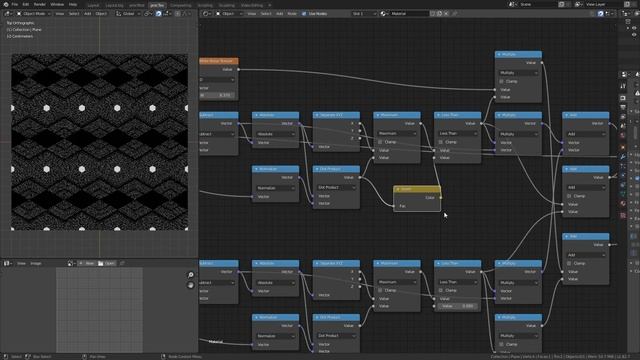Screen dimensions: 640x360
Task: Open the Global transform orientation dropdown
Action: (x=128, y=13)
